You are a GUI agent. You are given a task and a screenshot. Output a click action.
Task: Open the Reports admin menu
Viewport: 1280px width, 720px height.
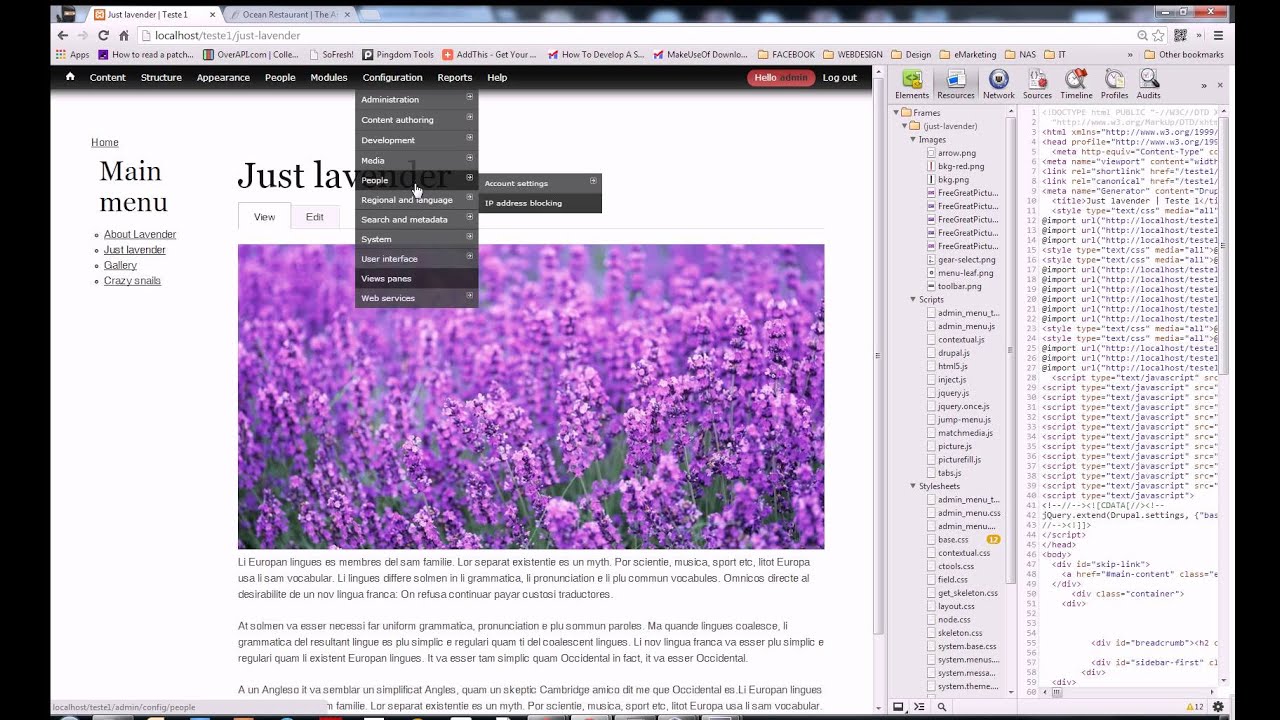(x=454, y=77)
